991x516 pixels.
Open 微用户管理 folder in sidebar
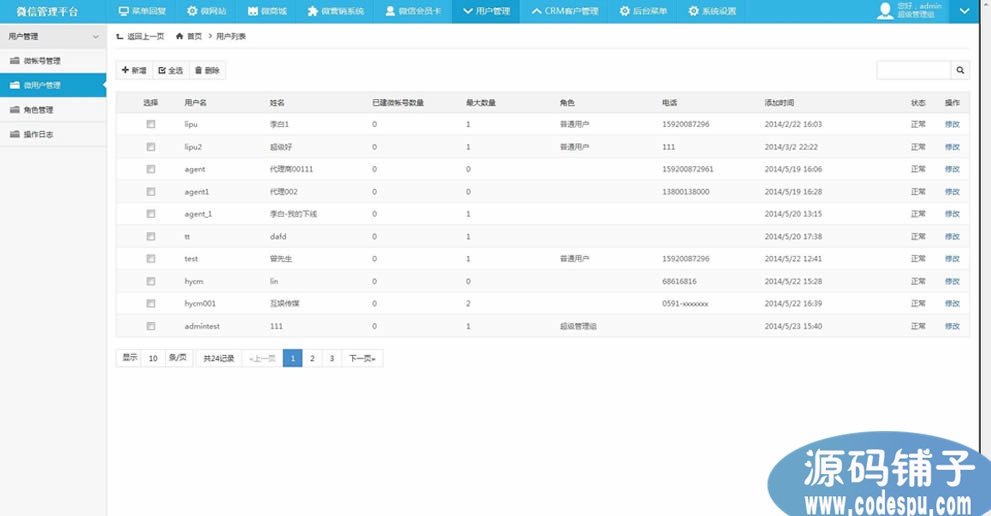point(53,85)
